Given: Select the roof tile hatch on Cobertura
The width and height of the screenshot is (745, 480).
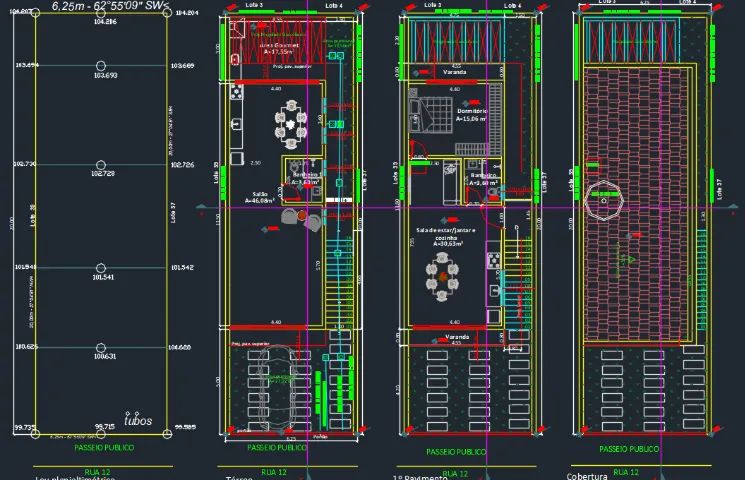Looking at the screenshot, I should (x=636, y=204).
